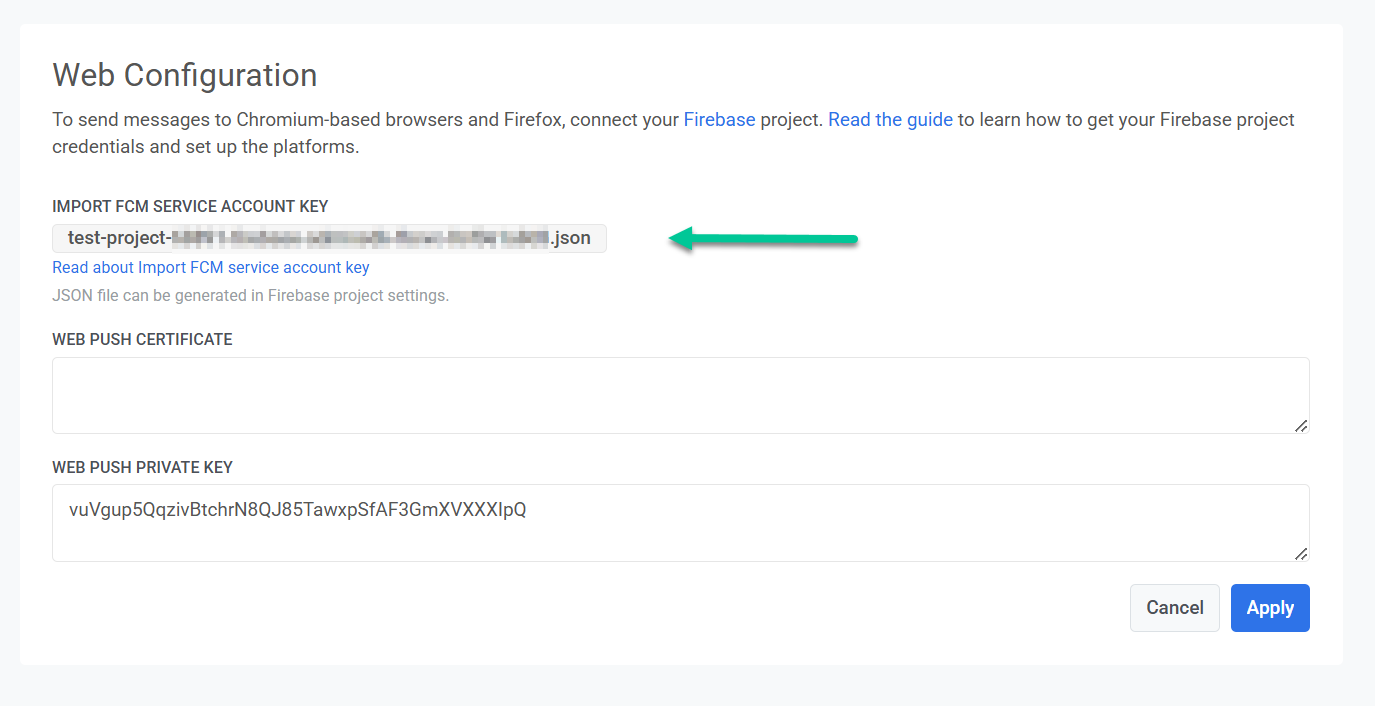Open Read about Import FCM service account key

[211, 268]
